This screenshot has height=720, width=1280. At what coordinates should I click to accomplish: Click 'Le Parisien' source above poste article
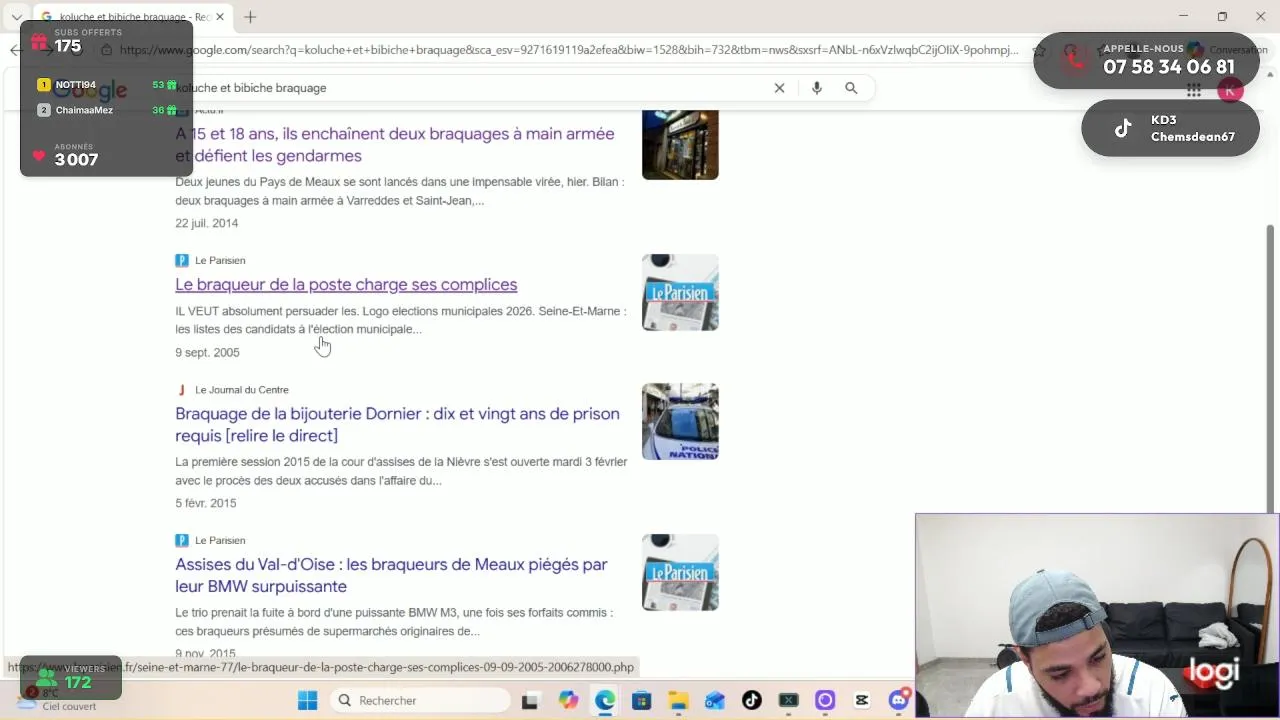coord(220,260)
